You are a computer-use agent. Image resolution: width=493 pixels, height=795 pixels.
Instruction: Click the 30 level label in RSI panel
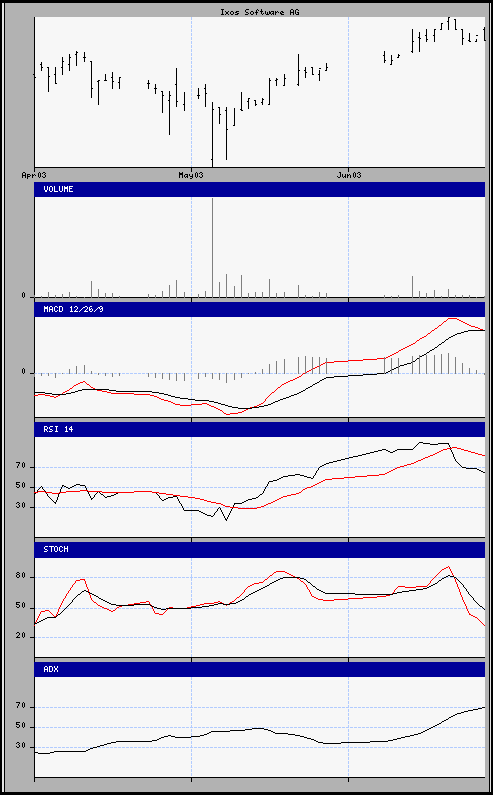(x=21, y=506)
